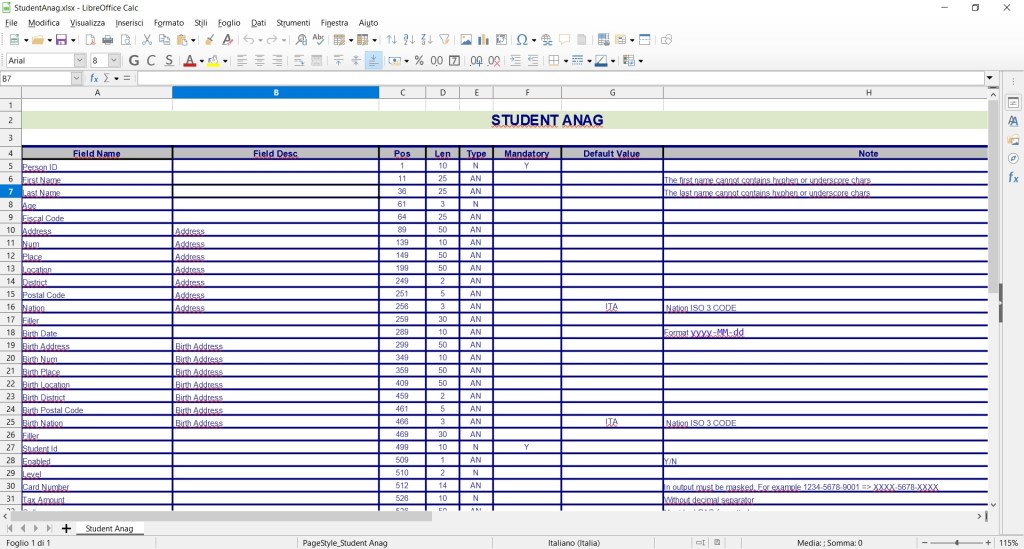Open the Formato menu

click(x=168, y=22)
